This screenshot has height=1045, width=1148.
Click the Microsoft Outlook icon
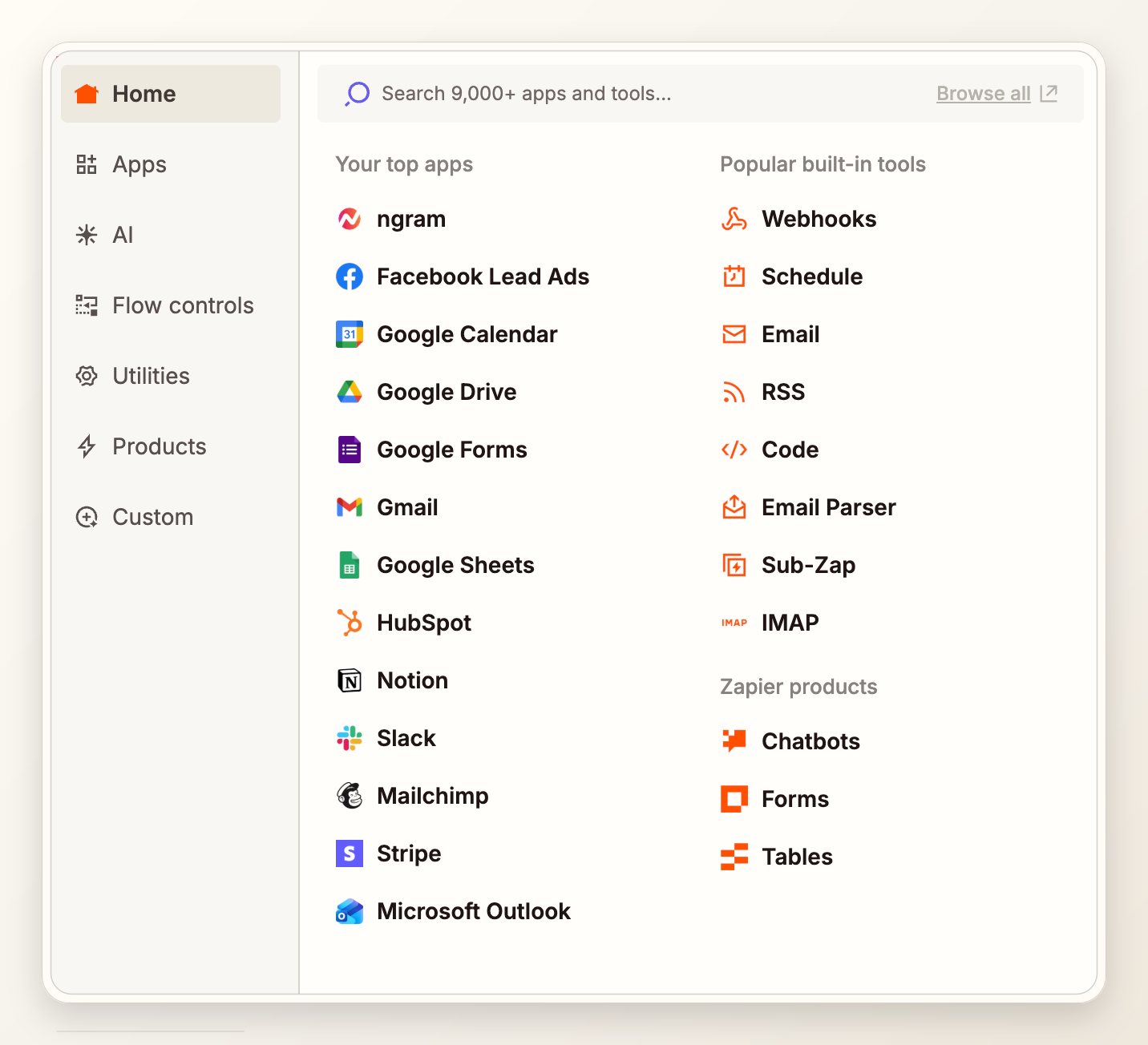pos(350,911)
